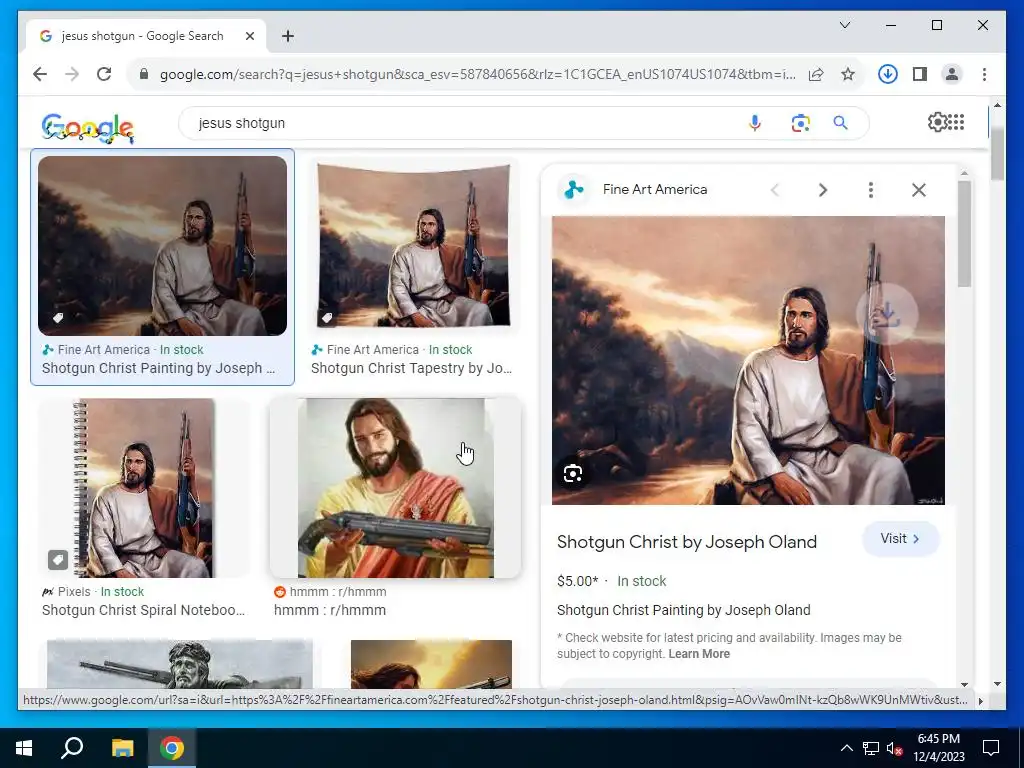1024x768 pixels.
Task: Open Chrome three-dot menu
Action: point(984,74)
